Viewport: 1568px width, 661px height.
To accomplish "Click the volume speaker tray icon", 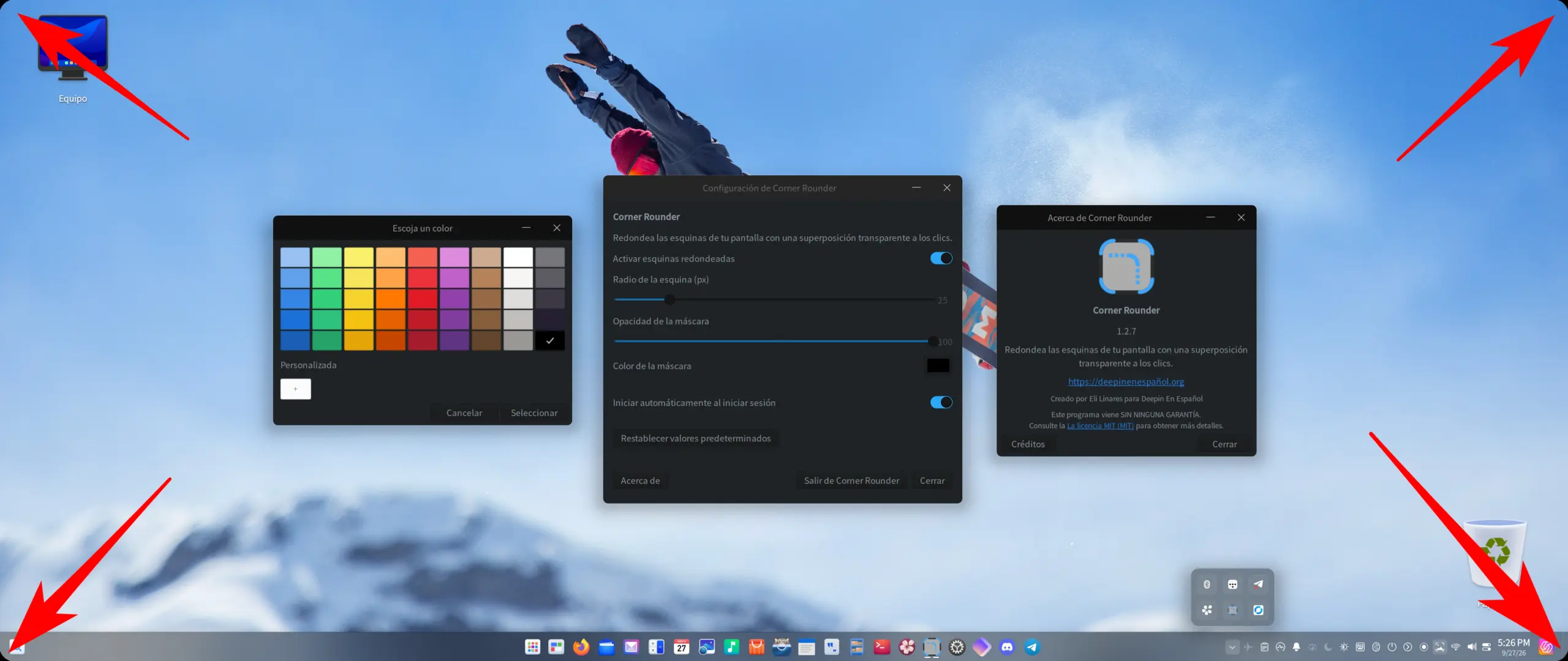I will 1472,647.
